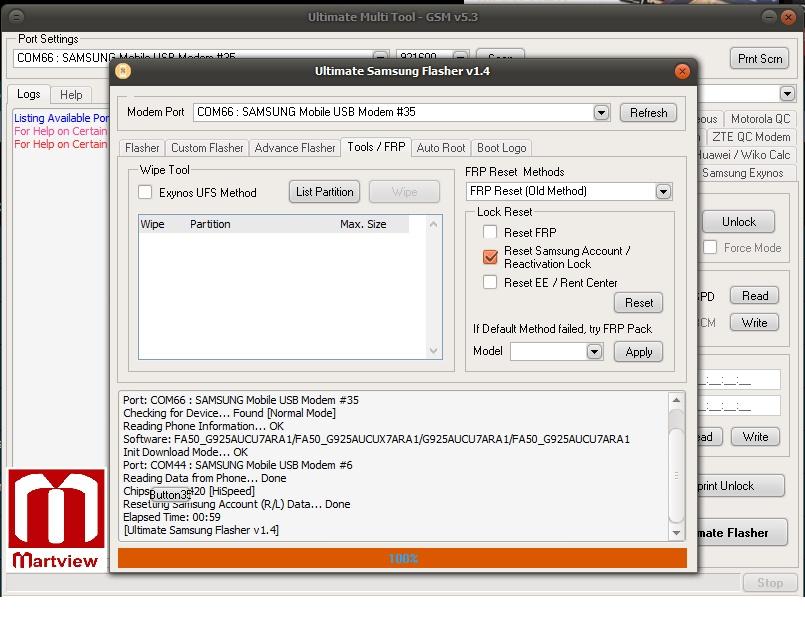Tick the Reset EE / Rent Center checkbox

pyautogui.click(x=490, y=282)
